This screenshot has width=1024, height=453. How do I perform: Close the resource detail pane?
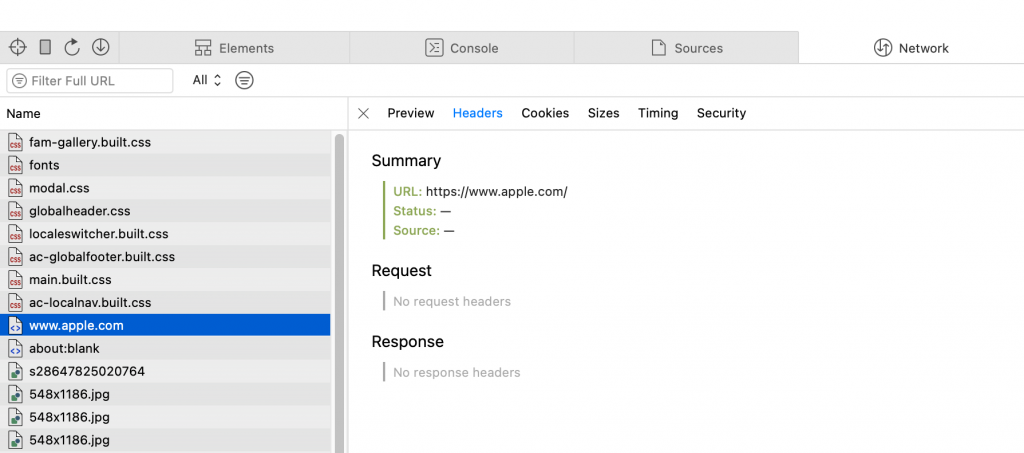[x=364, y=114]
